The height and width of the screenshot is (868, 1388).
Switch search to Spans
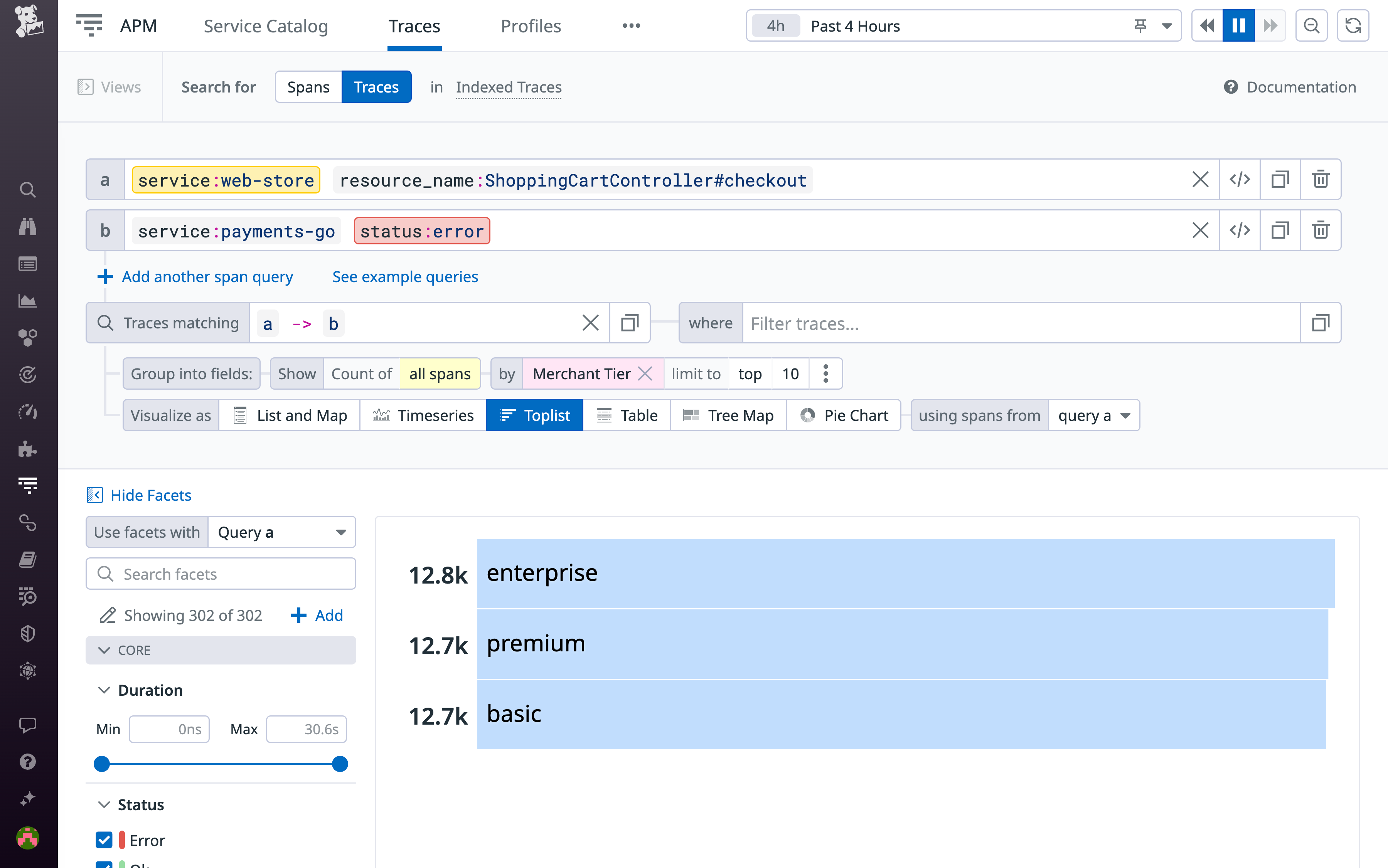pyautogui.click(x=308, y=87)
